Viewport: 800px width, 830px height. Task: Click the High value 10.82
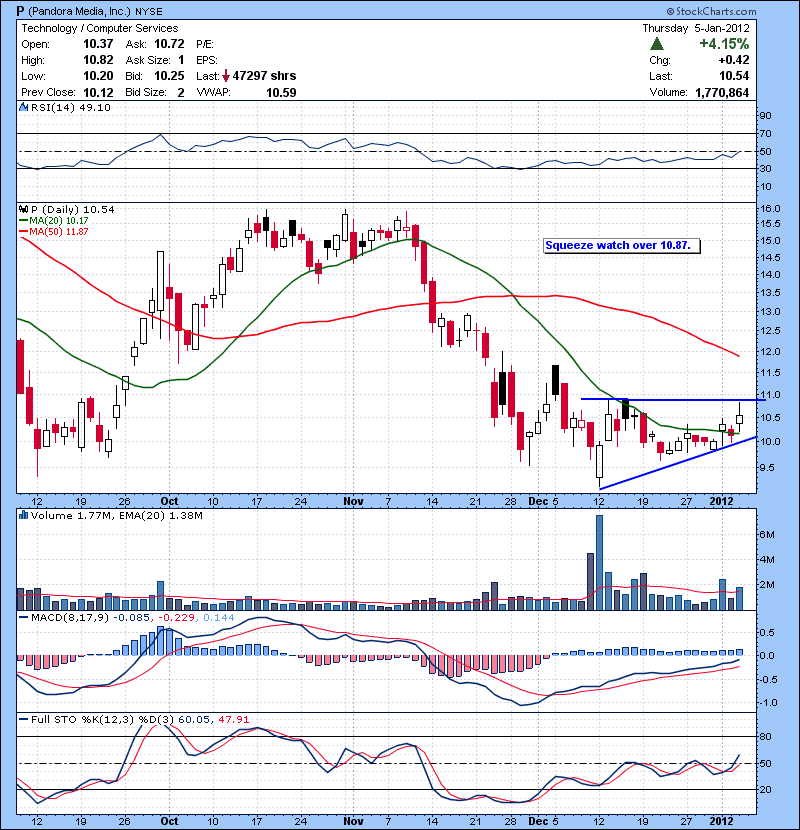tap(98, 60)
